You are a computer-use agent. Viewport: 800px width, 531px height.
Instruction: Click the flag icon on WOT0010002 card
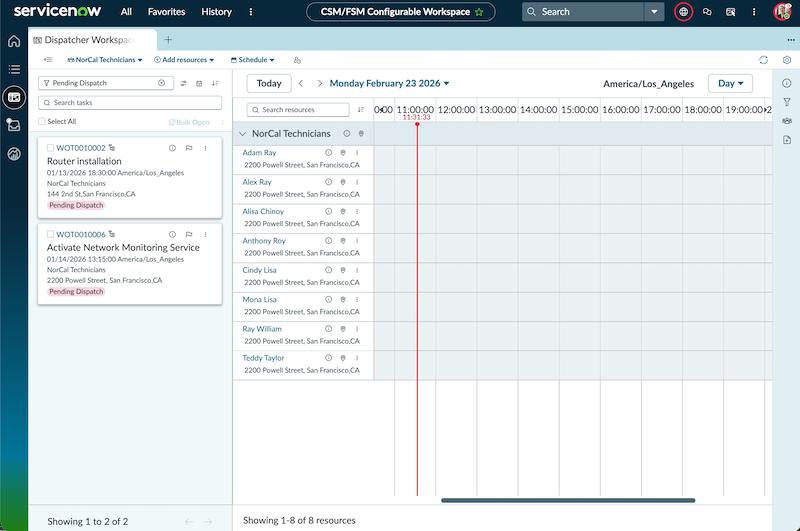189,148
